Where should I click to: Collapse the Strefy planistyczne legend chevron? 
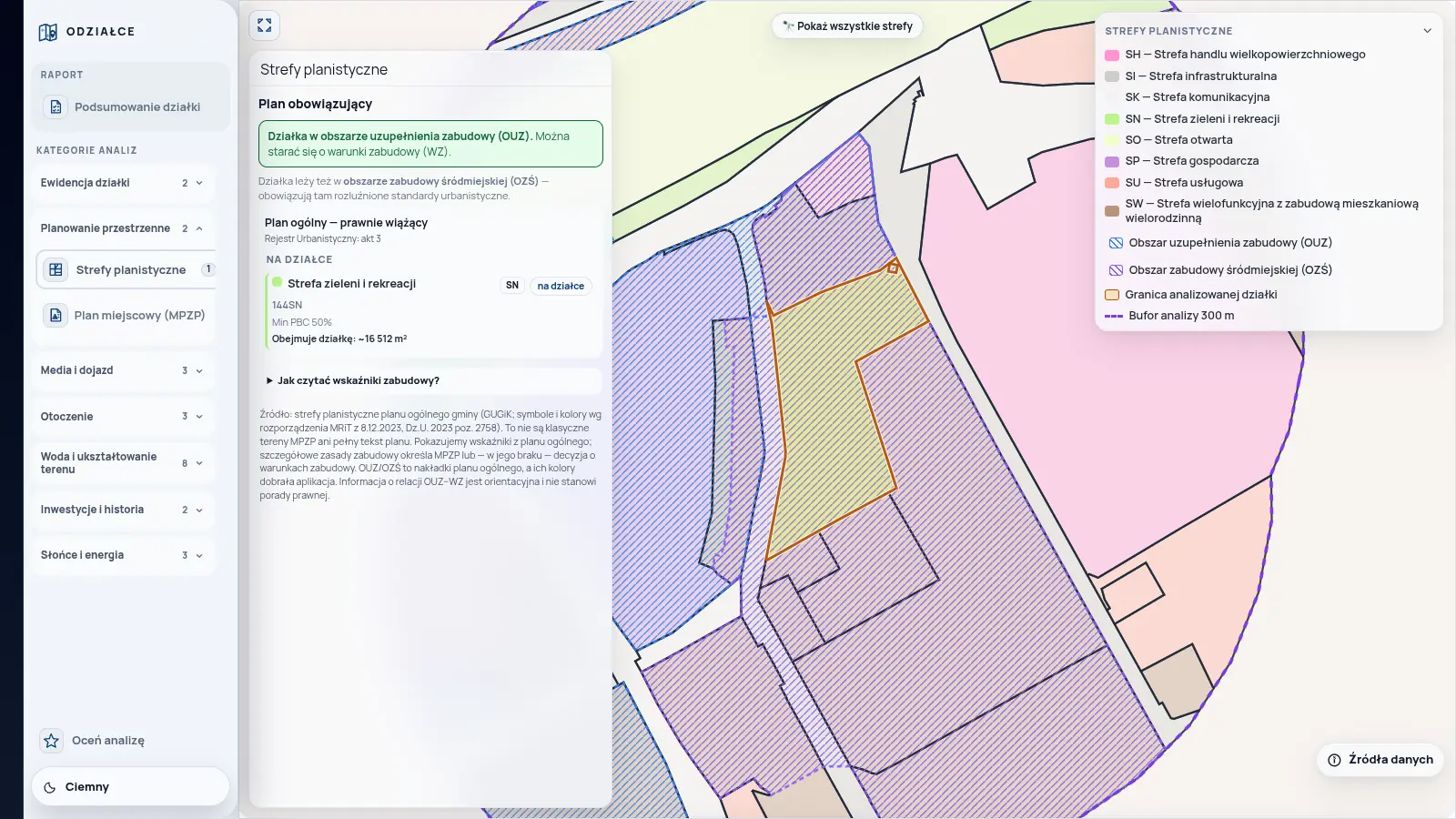tap(1427, 31)
